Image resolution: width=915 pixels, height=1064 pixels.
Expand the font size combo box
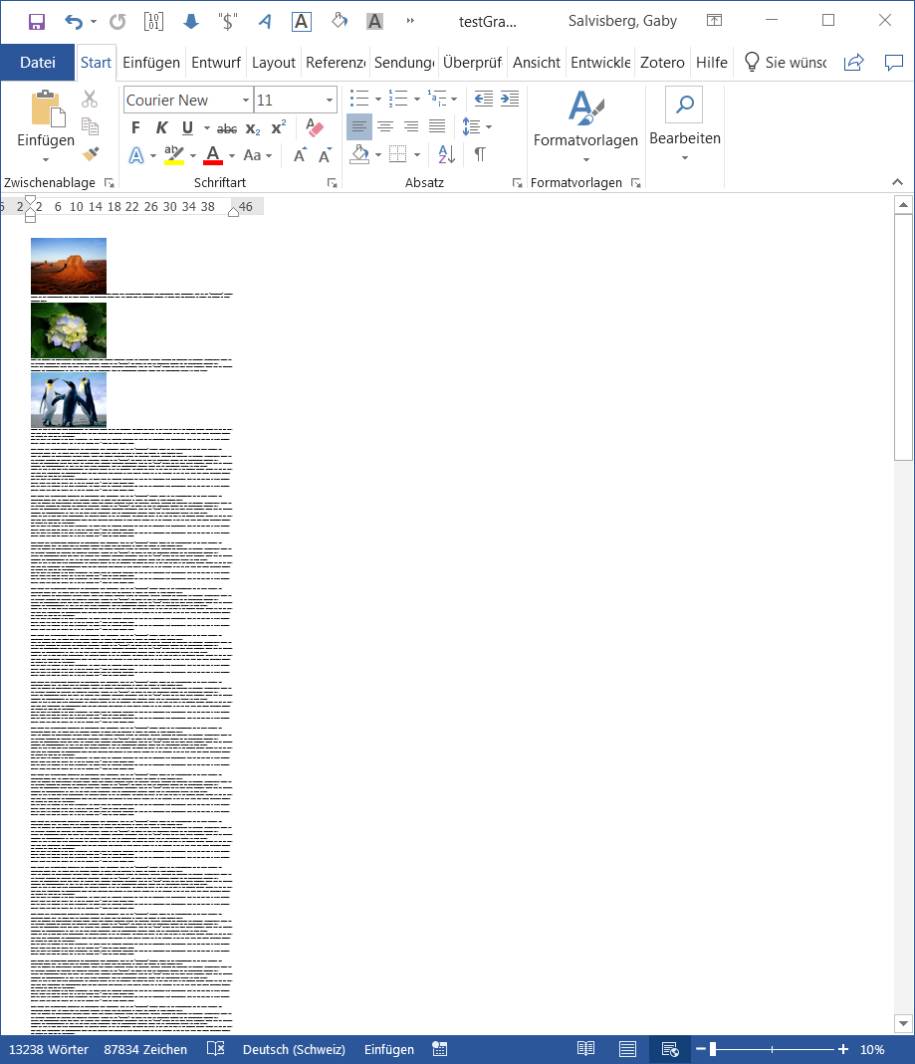[328, 99]
